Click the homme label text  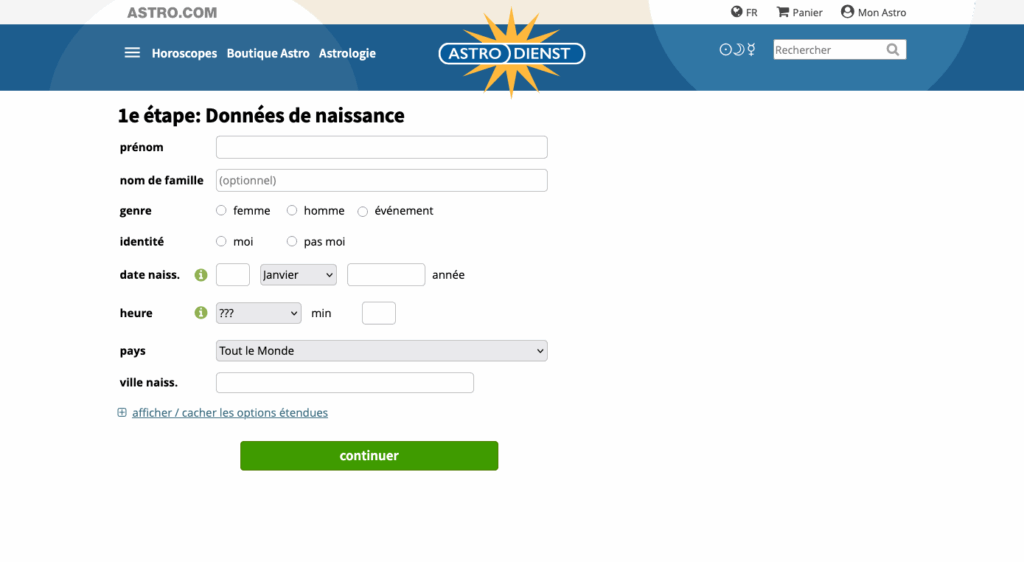(x=324, y=211)
